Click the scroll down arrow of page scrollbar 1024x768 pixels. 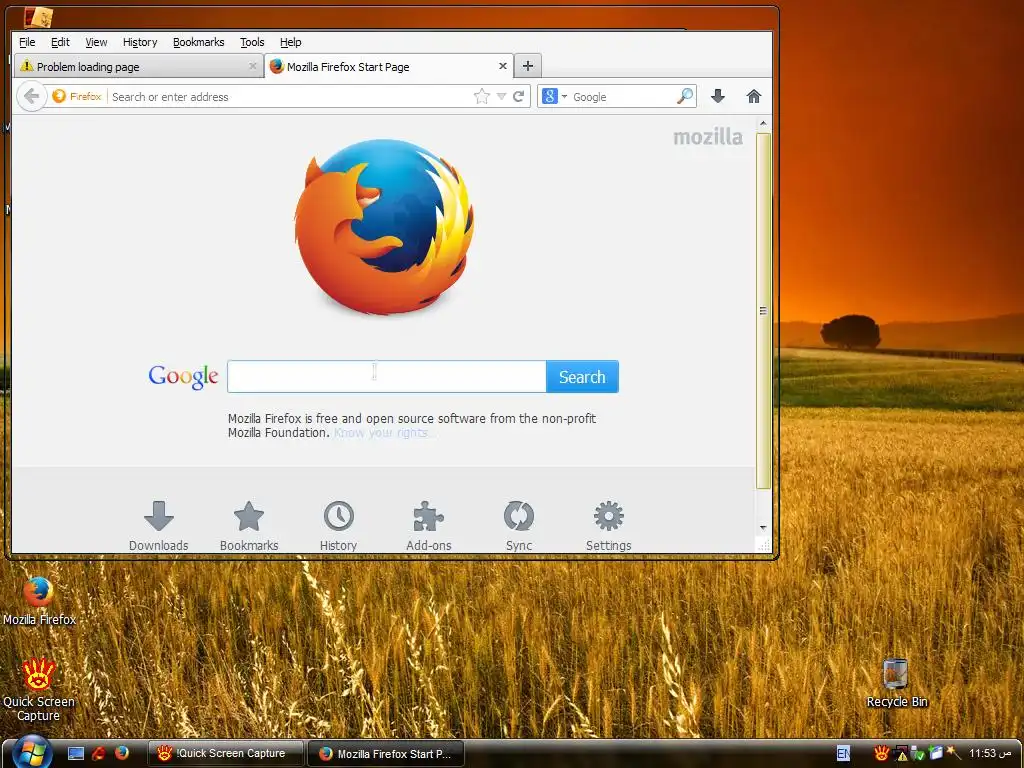click(763, 528)
